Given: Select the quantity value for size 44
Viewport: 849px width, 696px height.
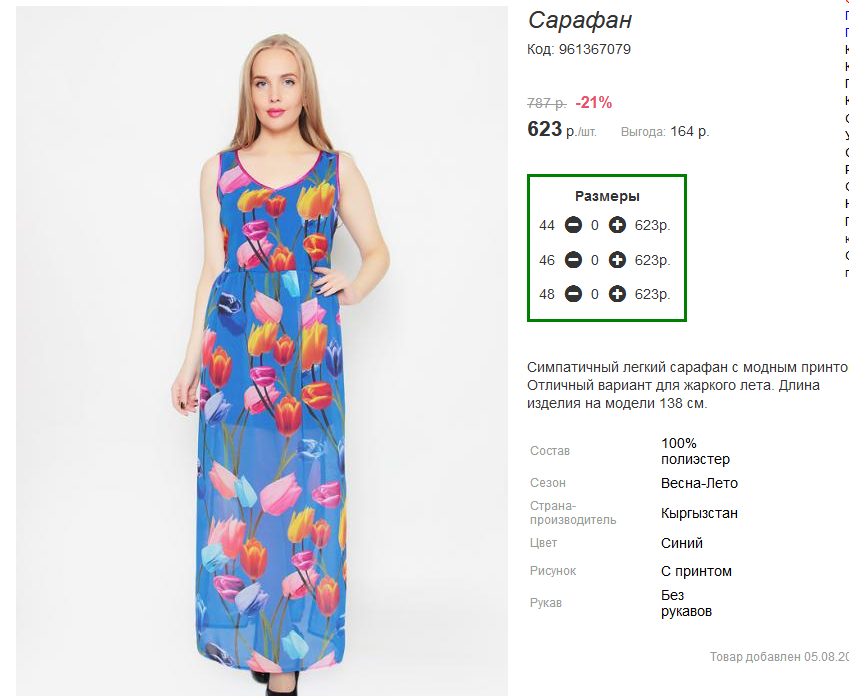Looking at the screenshot, I should tap(595, 225).
